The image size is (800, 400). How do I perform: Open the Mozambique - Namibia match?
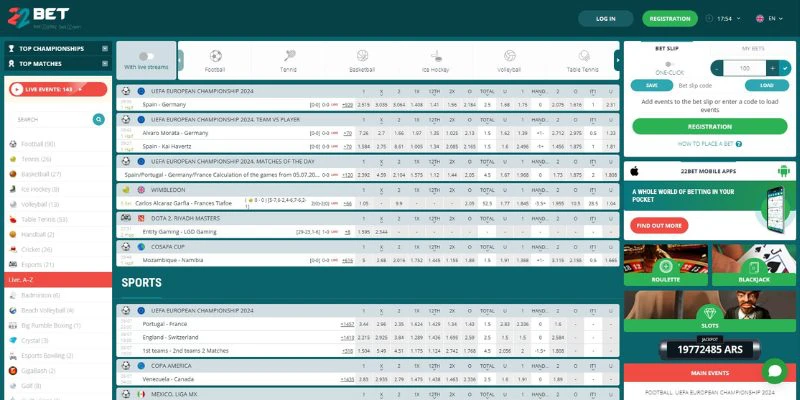point(172,260)
